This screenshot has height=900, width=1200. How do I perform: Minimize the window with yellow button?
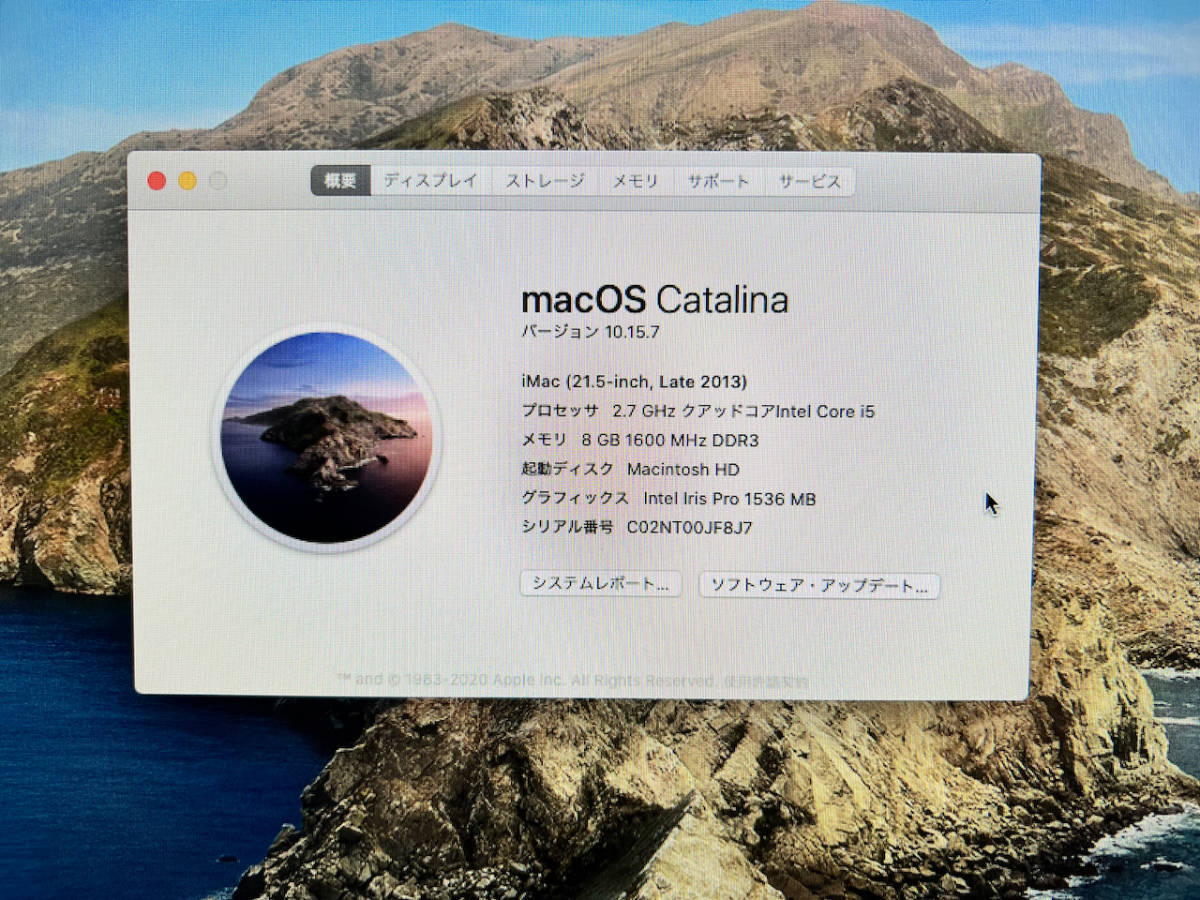[x=187, y=181]
